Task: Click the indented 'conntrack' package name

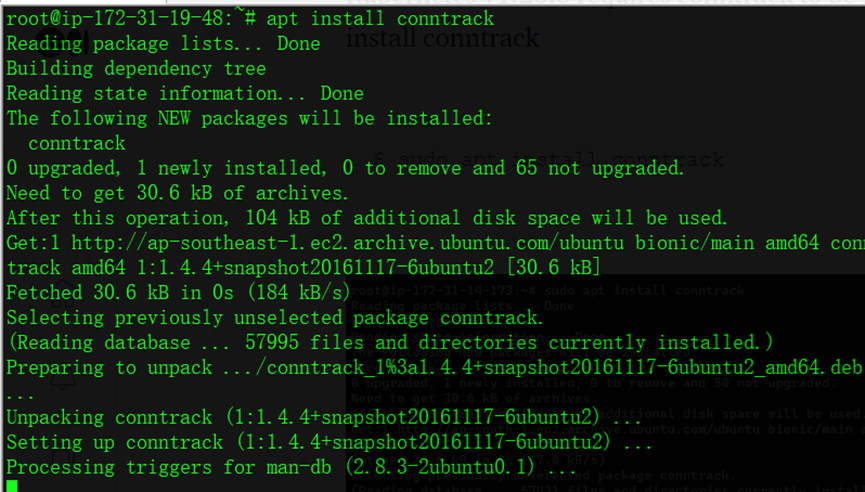Action: pyautogui.click(x=77, y=144)
